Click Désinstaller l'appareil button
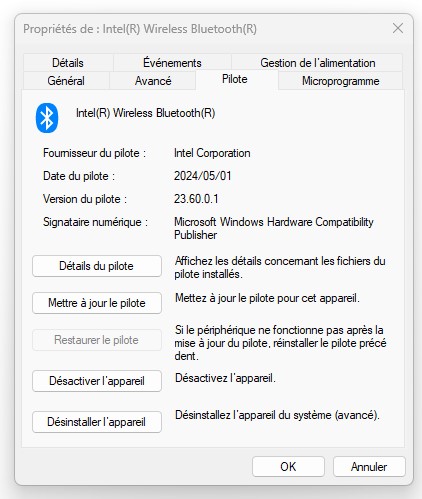The height and width of the screenshot is (499, 422). click(x=97, y=422)
